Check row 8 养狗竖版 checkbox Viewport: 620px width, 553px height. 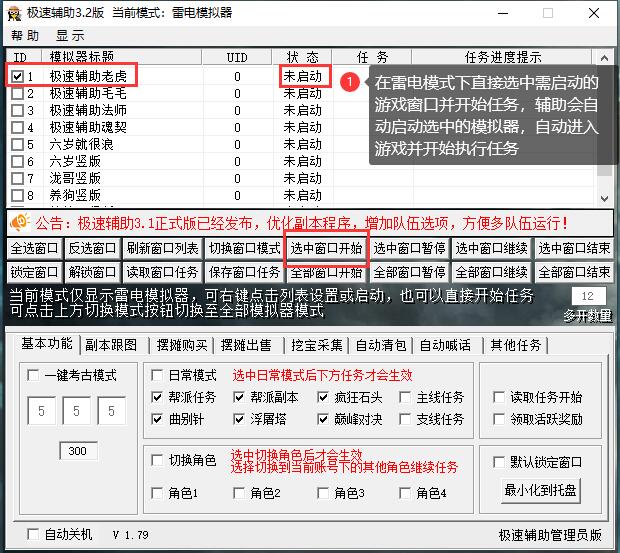pyautogui.click(x=17, y=195)
